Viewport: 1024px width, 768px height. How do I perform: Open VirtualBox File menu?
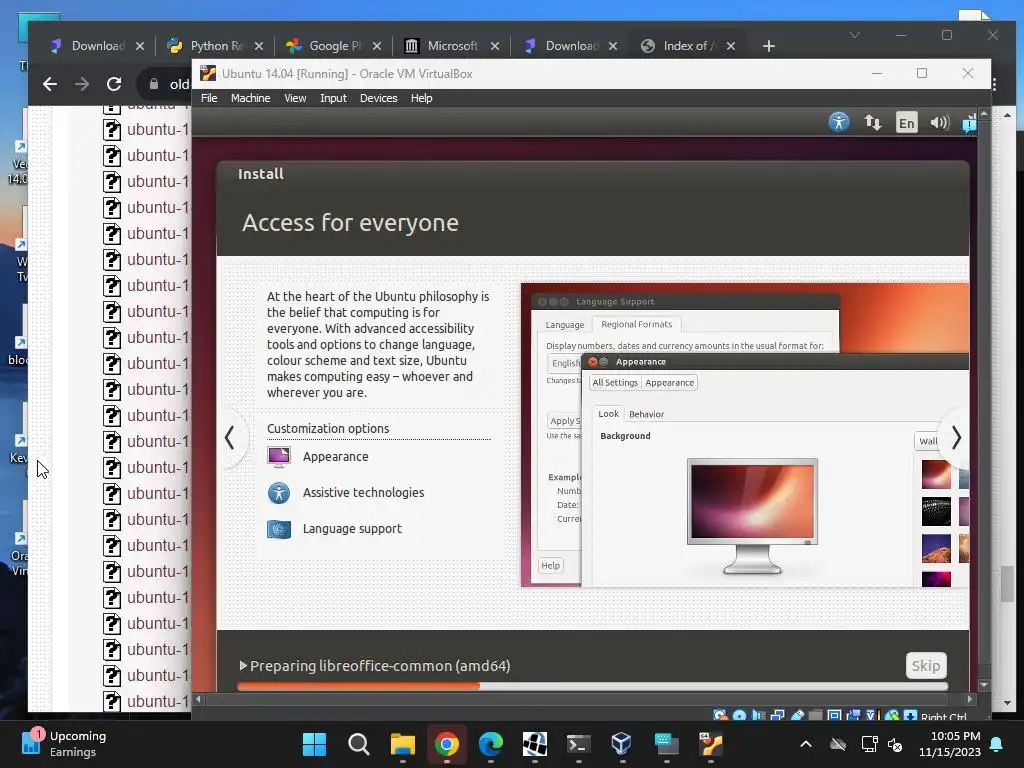coord(209,98)
